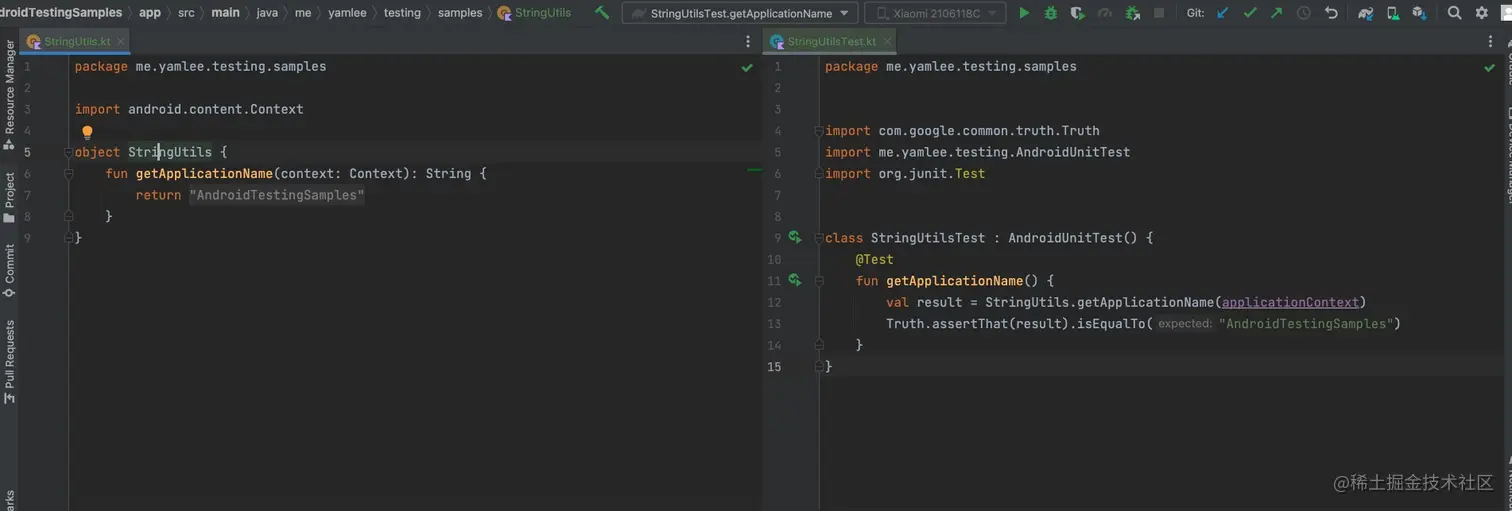Click the @Test annotation
The width and height of the screenshot is (1512, 511).
(874, 259)
